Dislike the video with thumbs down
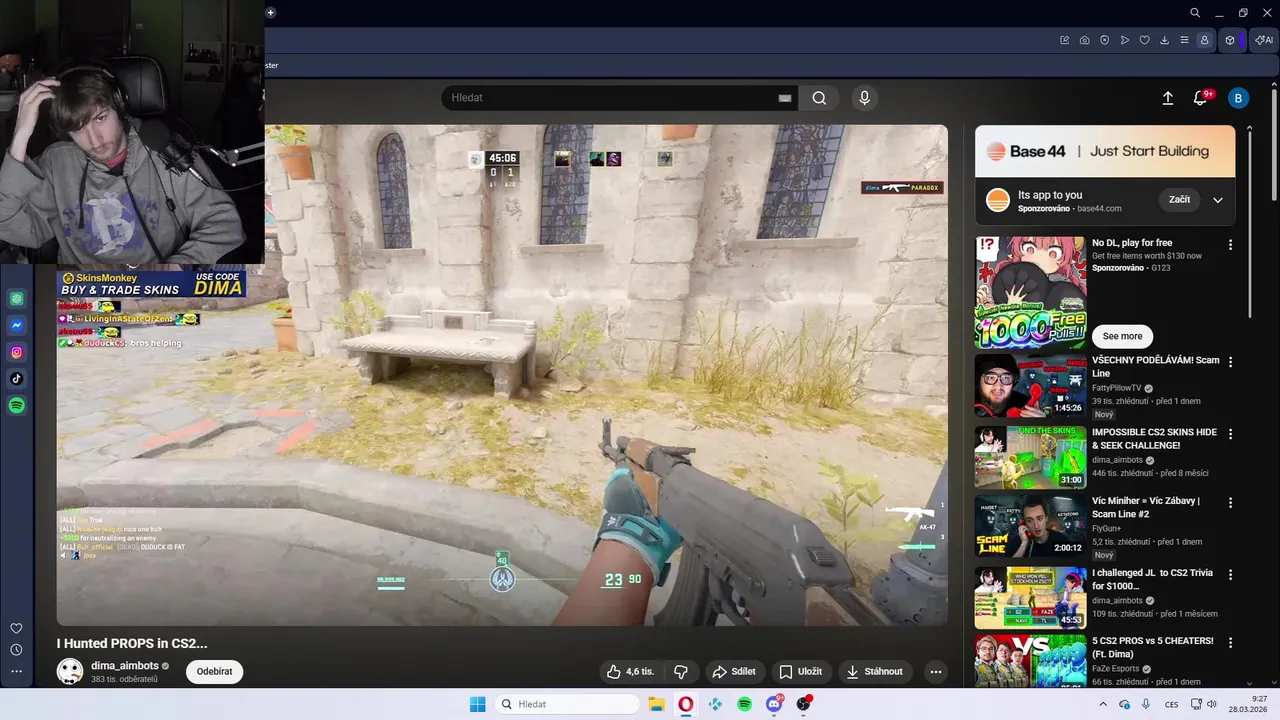Image resolution: width=1280 pixels, height=720 pixels. [681, 672]
